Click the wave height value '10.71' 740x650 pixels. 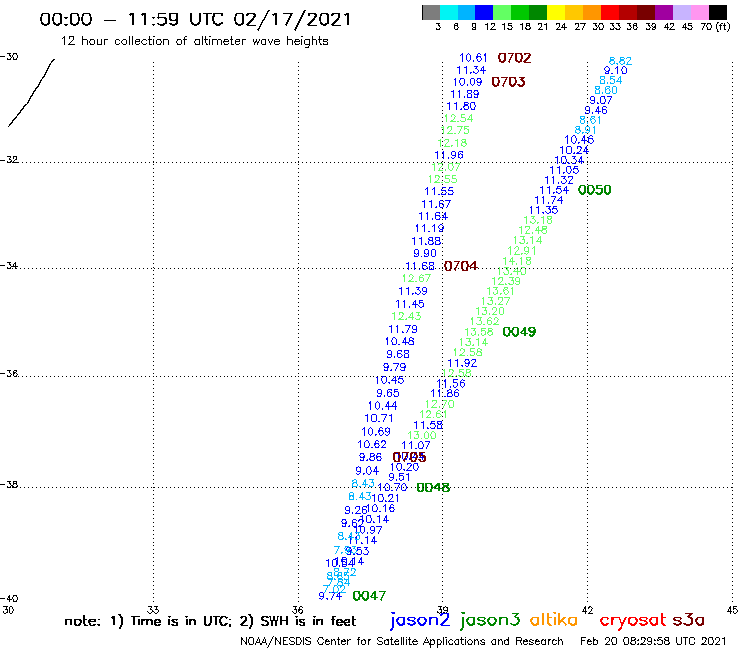pos(379,418)
